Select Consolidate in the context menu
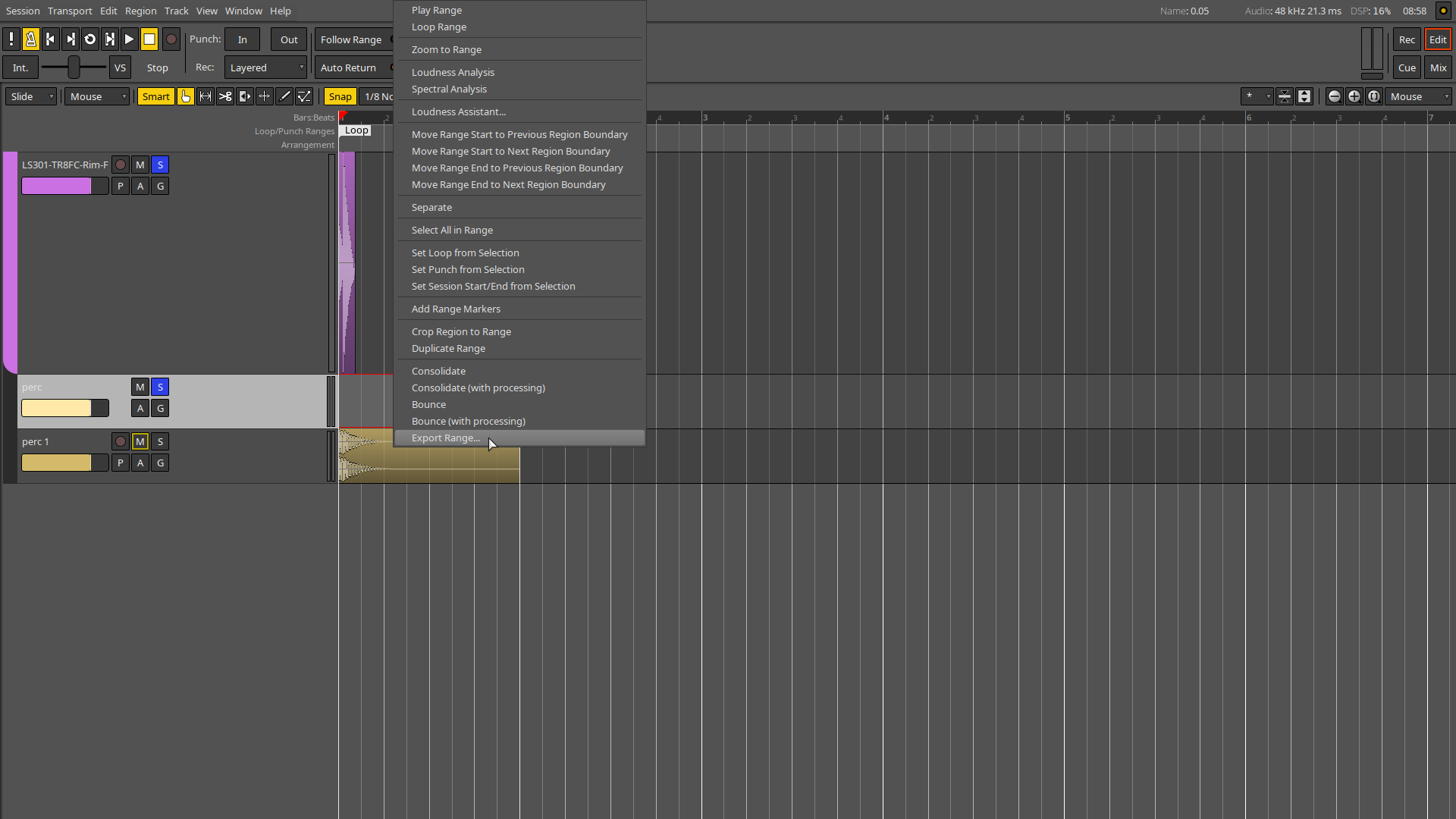Screen dimensions: 1456x819 coord(438,371)
